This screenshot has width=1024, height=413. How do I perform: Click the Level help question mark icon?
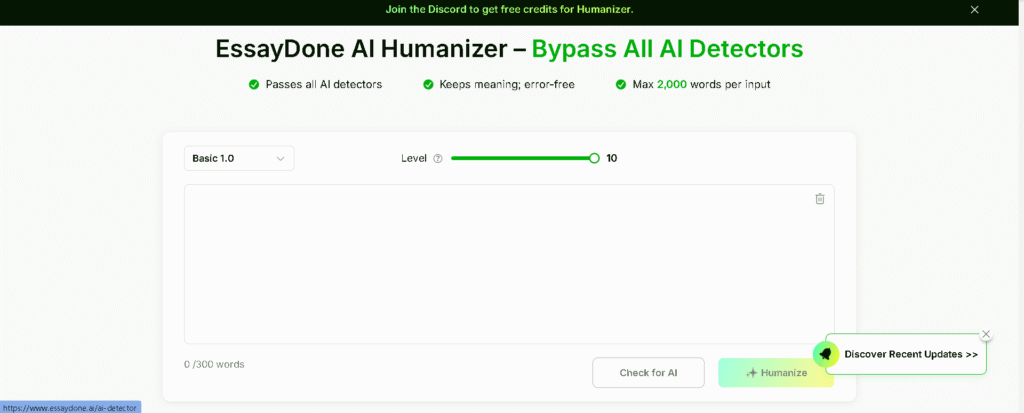click(x=438, y=158)
